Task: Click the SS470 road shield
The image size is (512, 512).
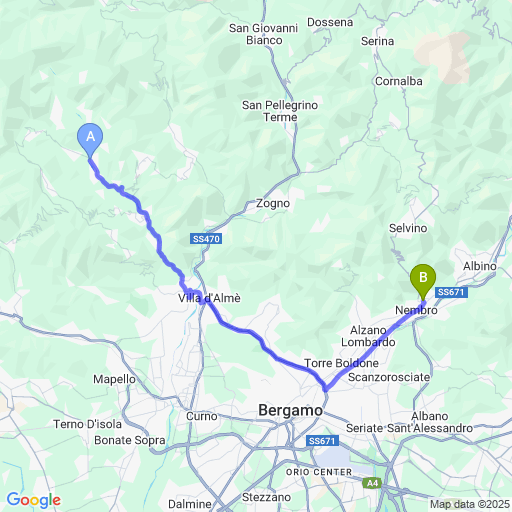Action: 206,239
